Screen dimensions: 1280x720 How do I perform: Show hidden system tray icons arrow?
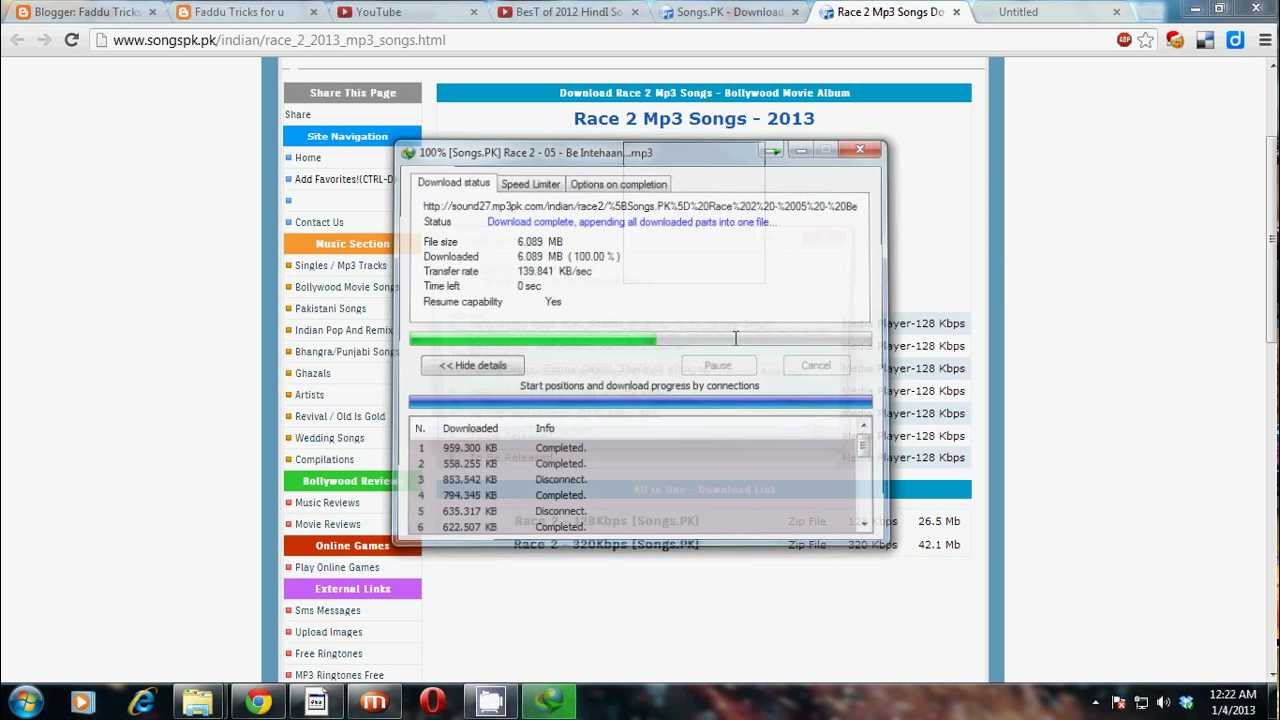tap(1096, 703)
